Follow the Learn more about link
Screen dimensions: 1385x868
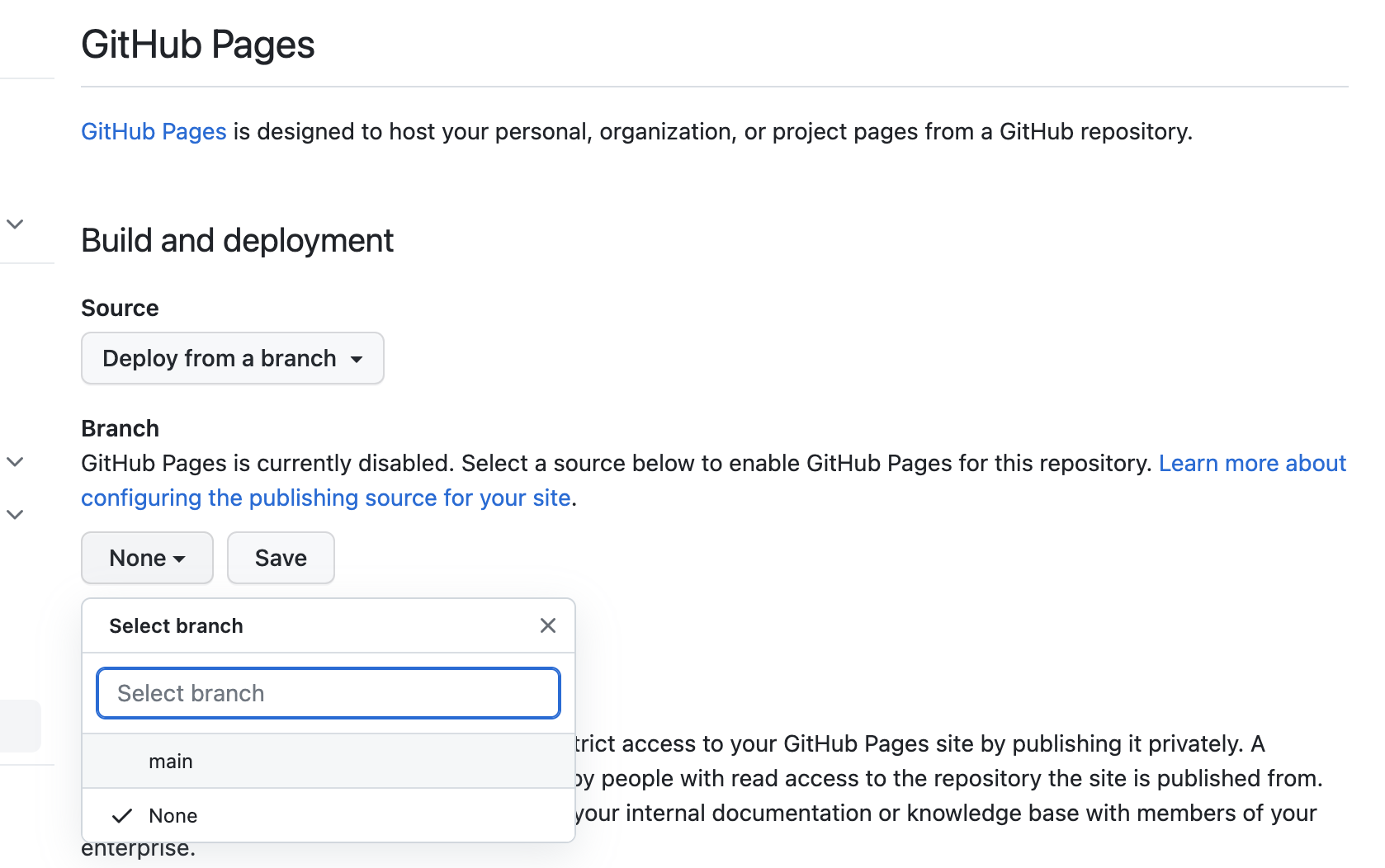click(1252, 463)
